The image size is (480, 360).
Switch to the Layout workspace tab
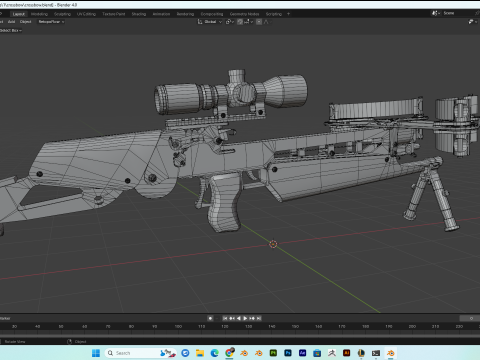pyautogui.click(x=19, y=14)
